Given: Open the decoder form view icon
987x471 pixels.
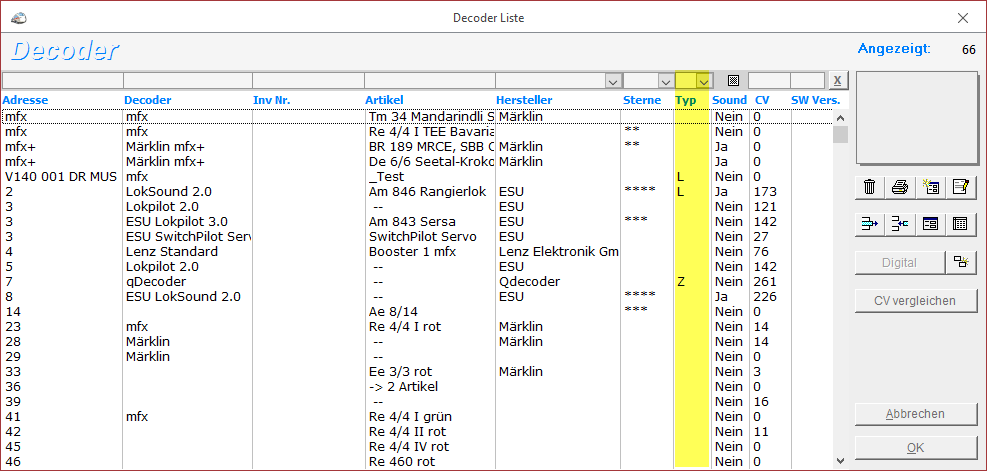Looking at the screenshot, I should 930,224.
